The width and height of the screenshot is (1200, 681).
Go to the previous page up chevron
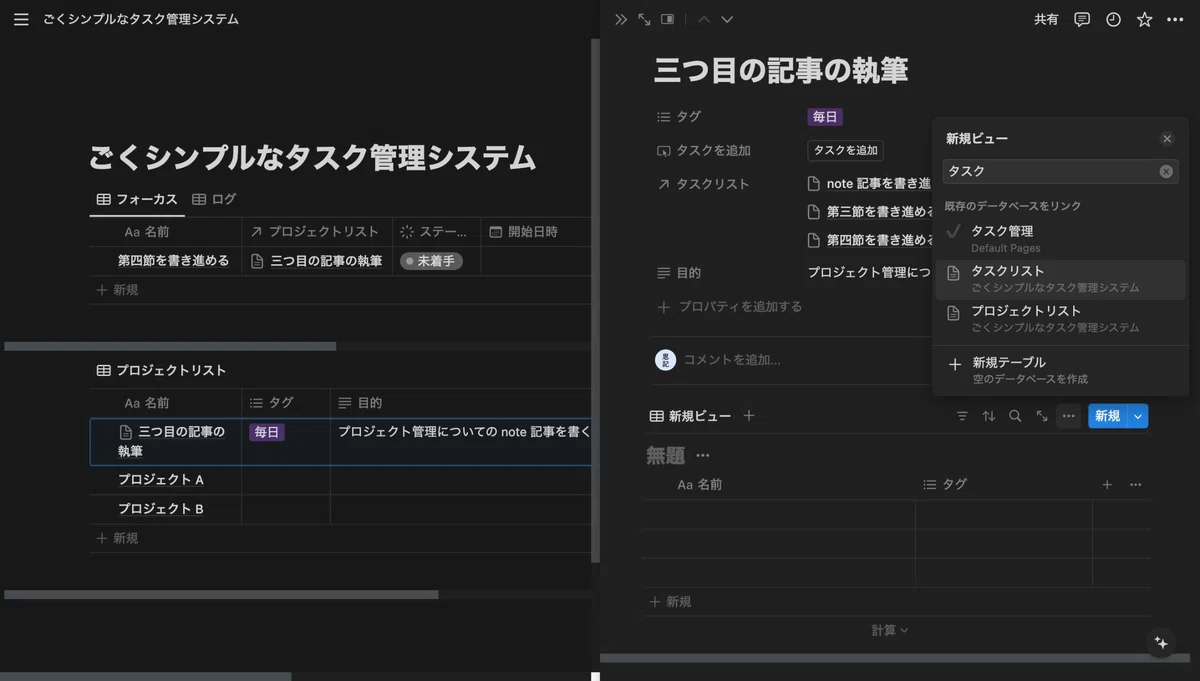tap(704, 19)
